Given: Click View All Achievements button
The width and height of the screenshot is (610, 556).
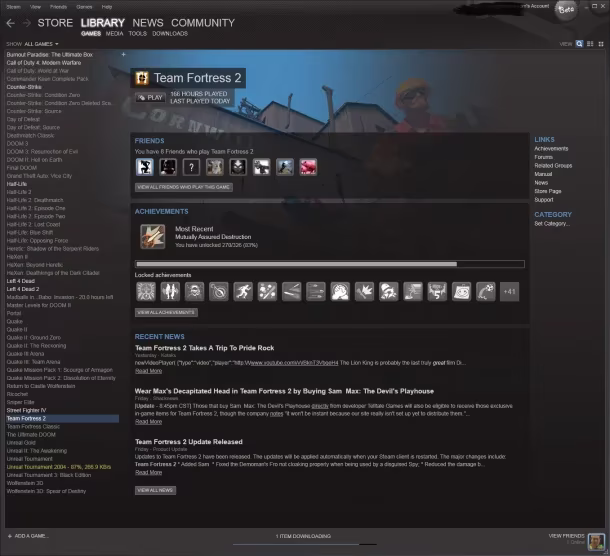Looking at the screenshot, I should [166, 312].
